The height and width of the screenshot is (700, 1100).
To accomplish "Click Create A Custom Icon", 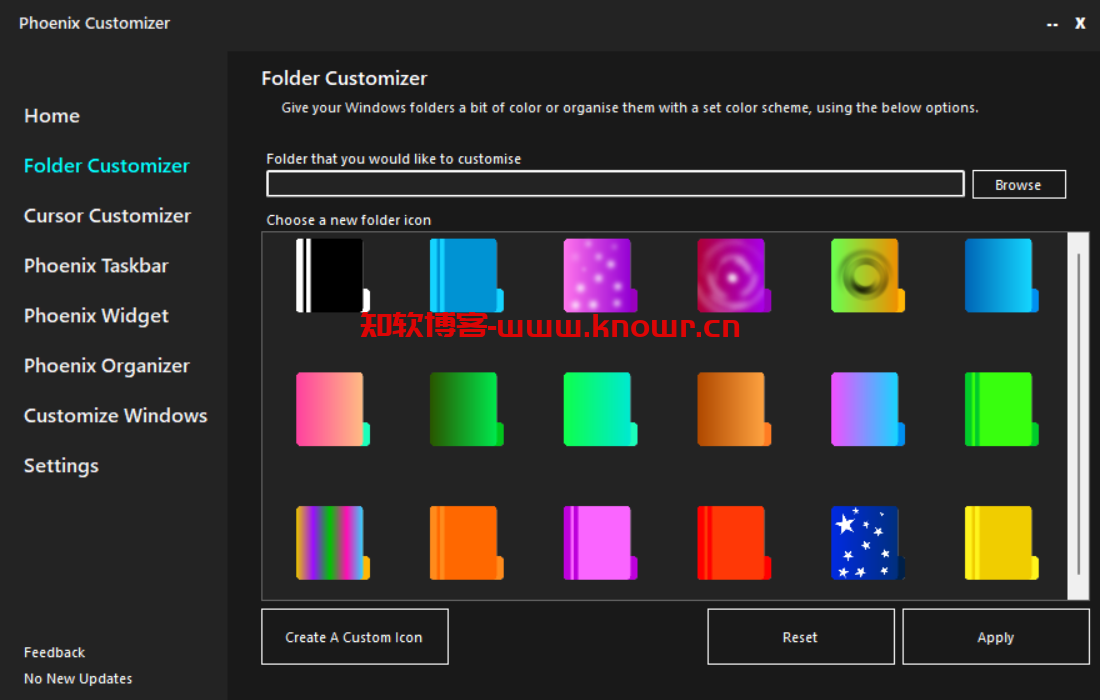I will coord(354,637).
